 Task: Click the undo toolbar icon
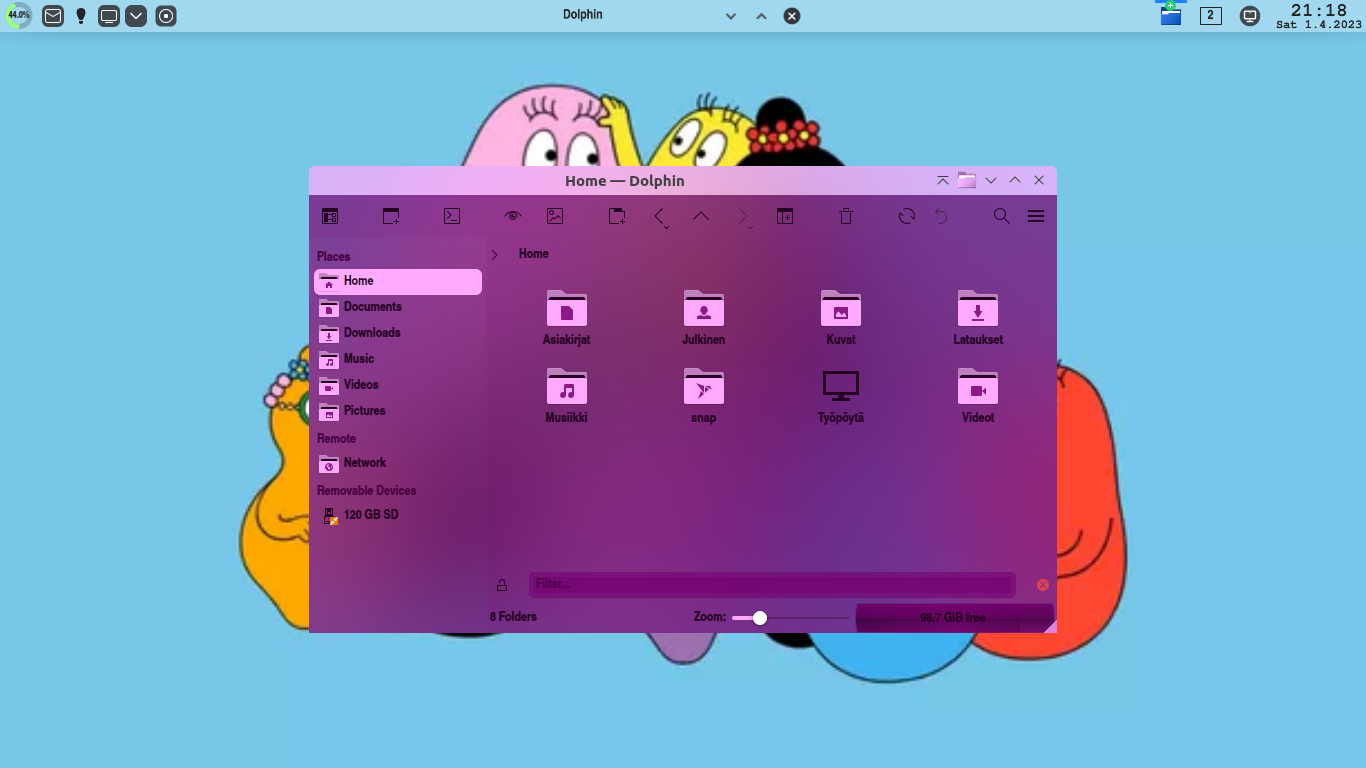(x=941, y=216)
